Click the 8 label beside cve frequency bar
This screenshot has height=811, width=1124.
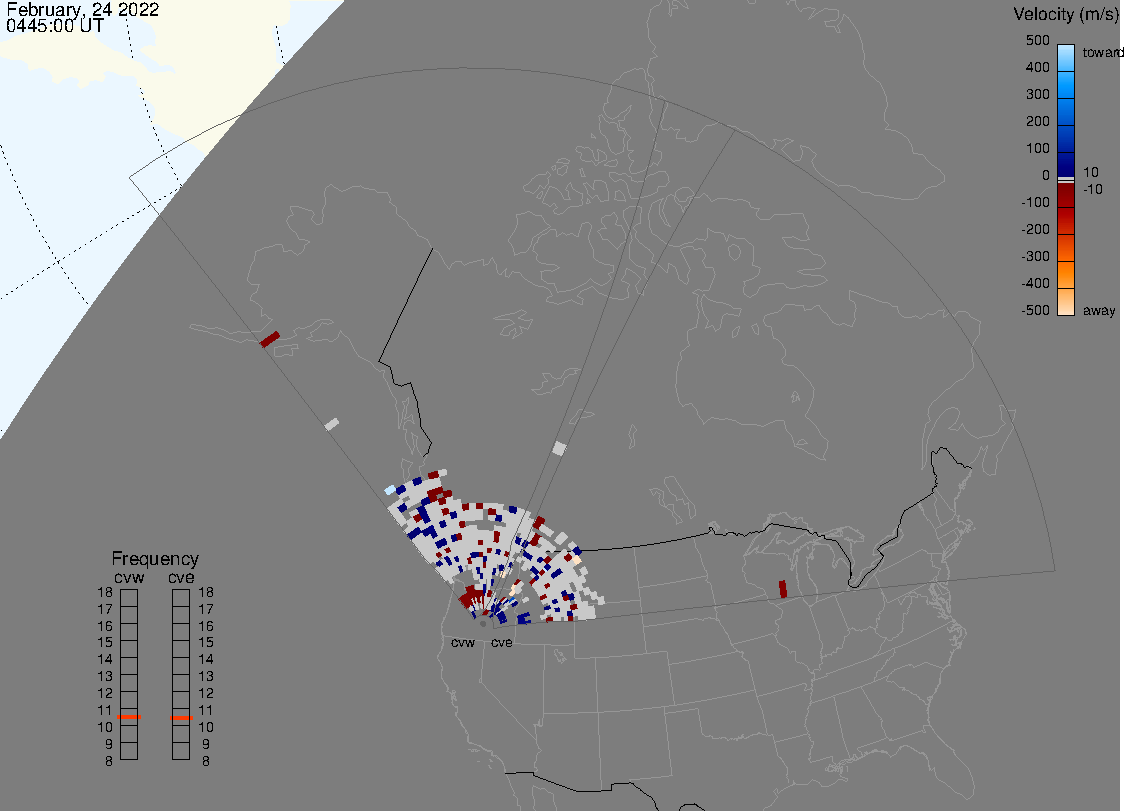click(206, 762)
